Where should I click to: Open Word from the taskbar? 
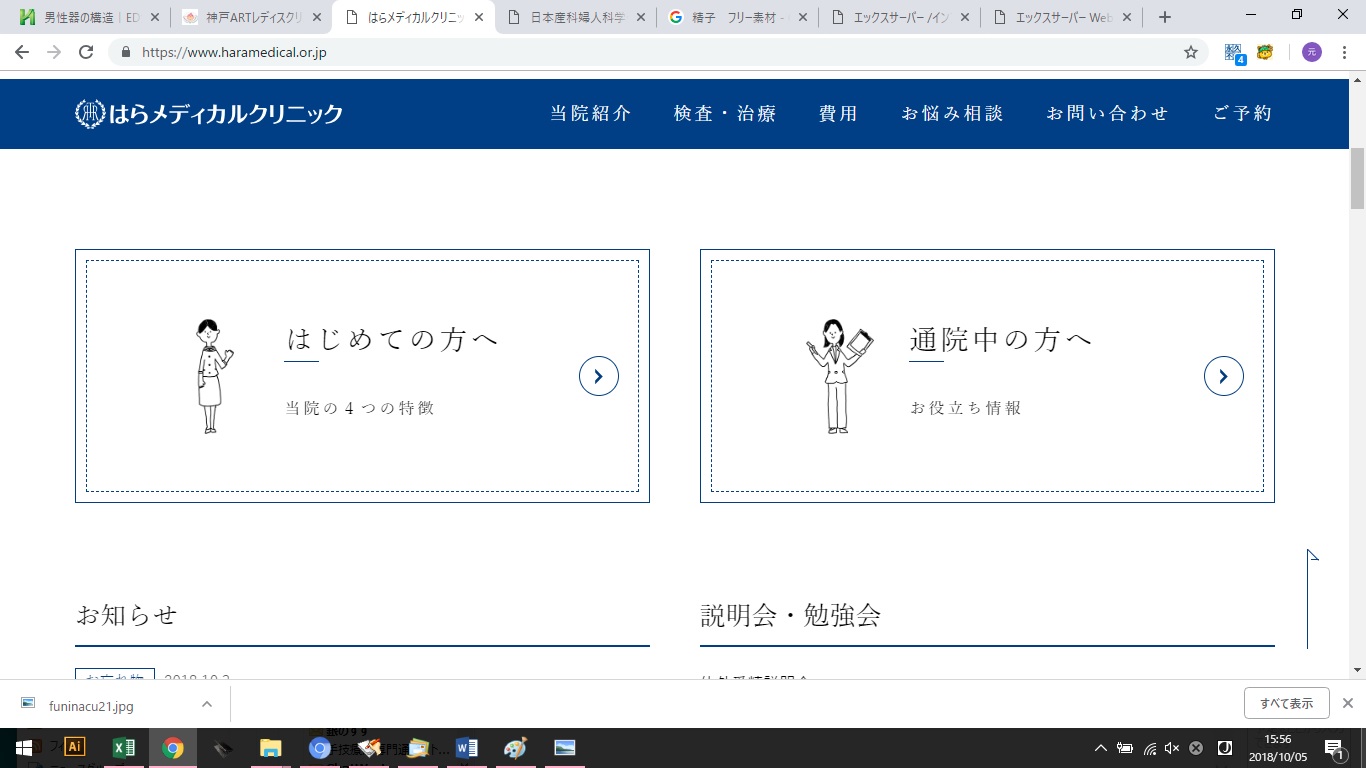coord(467,748)
